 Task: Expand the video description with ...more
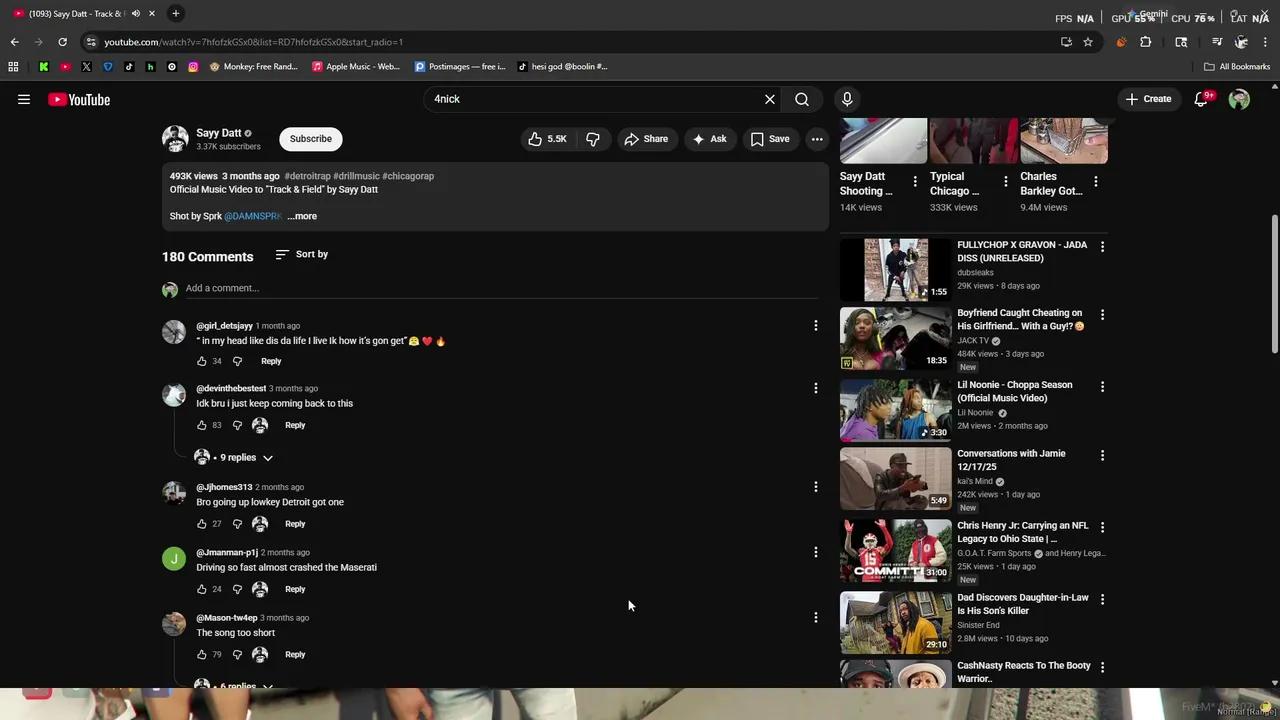pos(301,216)
